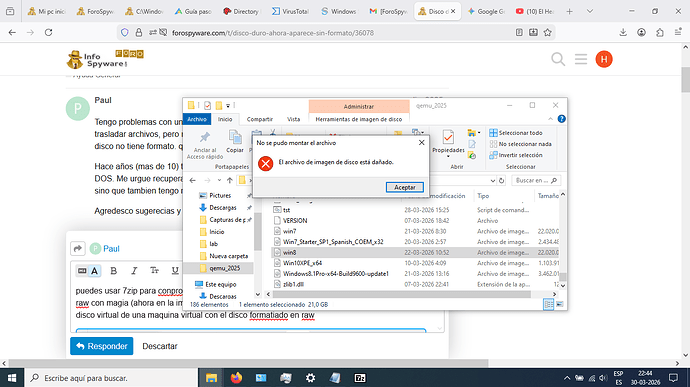Click the Administrar contextual tab header

(359, 107)
